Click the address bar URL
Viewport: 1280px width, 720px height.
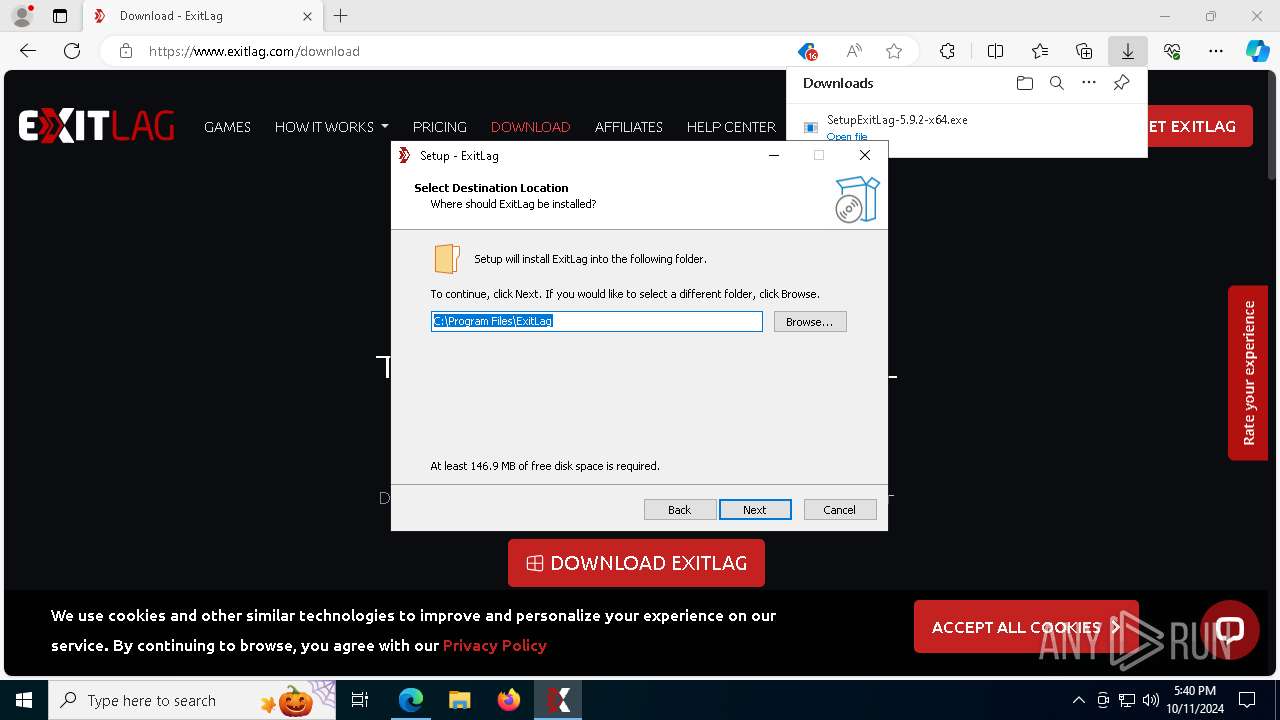click(254, 51)
